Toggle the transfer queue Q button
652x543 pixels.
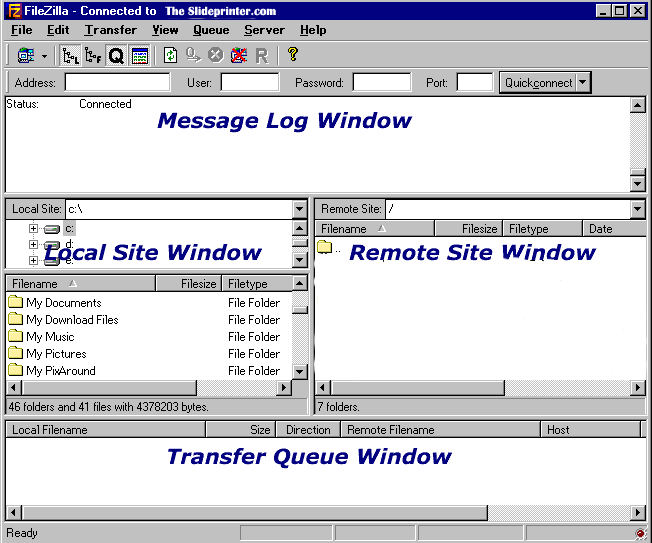pos(116,55)
